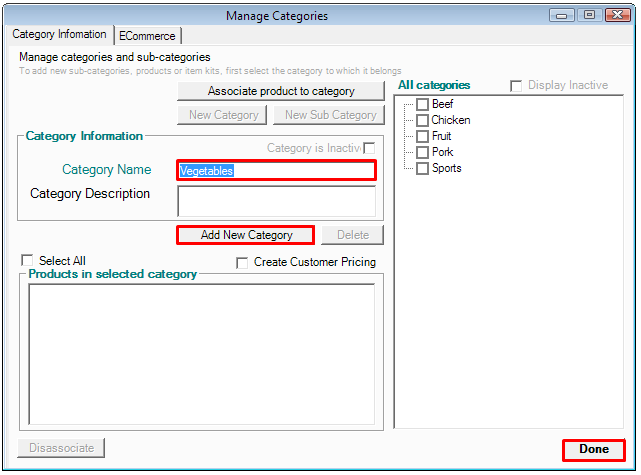
Task: Check the Pork category checkbox
Action: tap(422, 153)
